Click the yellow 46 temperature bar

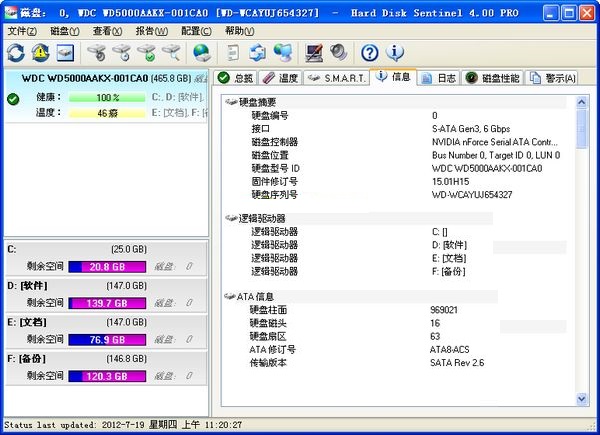coord(107,113)
